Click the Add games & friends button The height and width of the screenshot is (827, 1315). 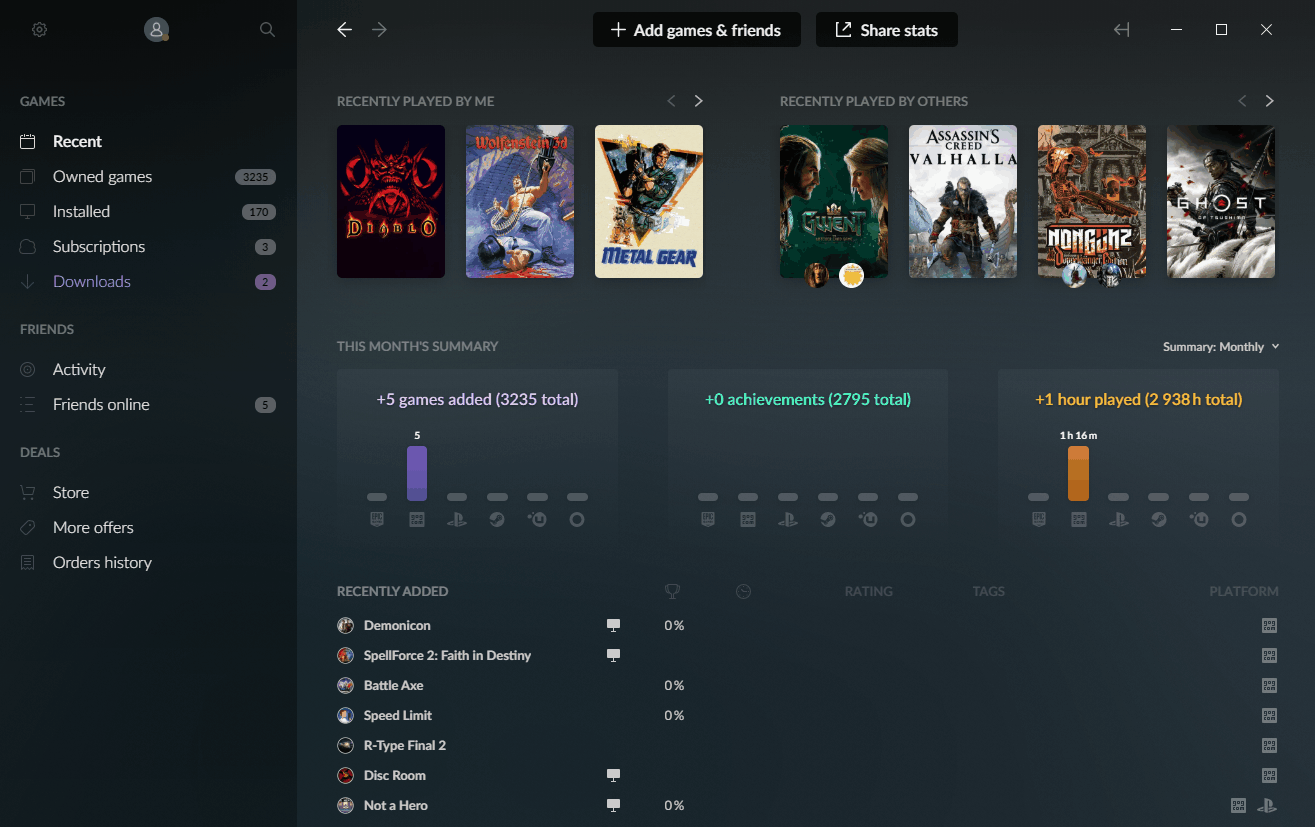(697, 30)
